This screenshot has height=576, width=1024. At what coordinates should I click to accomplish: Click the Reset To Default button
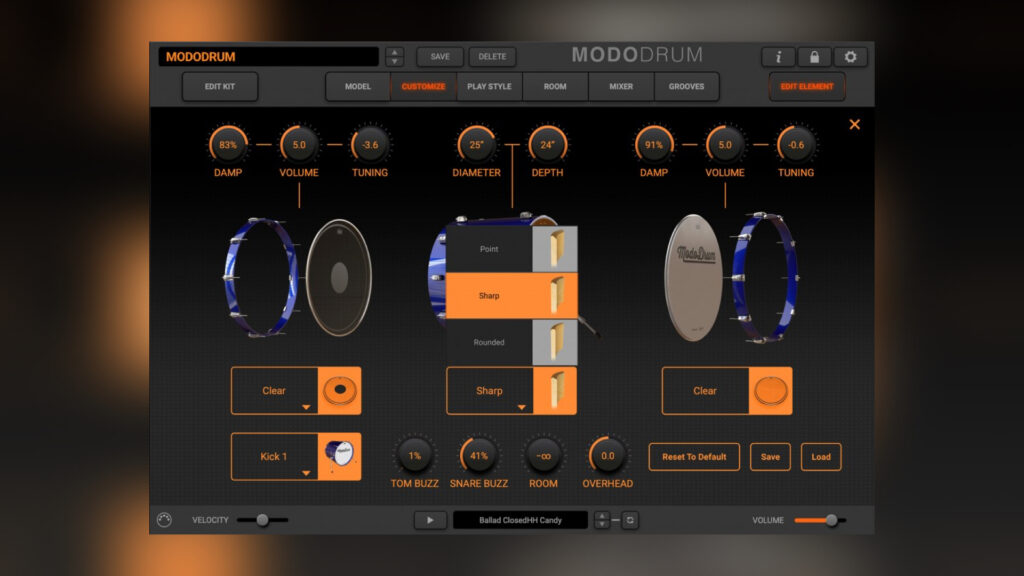[x=694, y=457]
